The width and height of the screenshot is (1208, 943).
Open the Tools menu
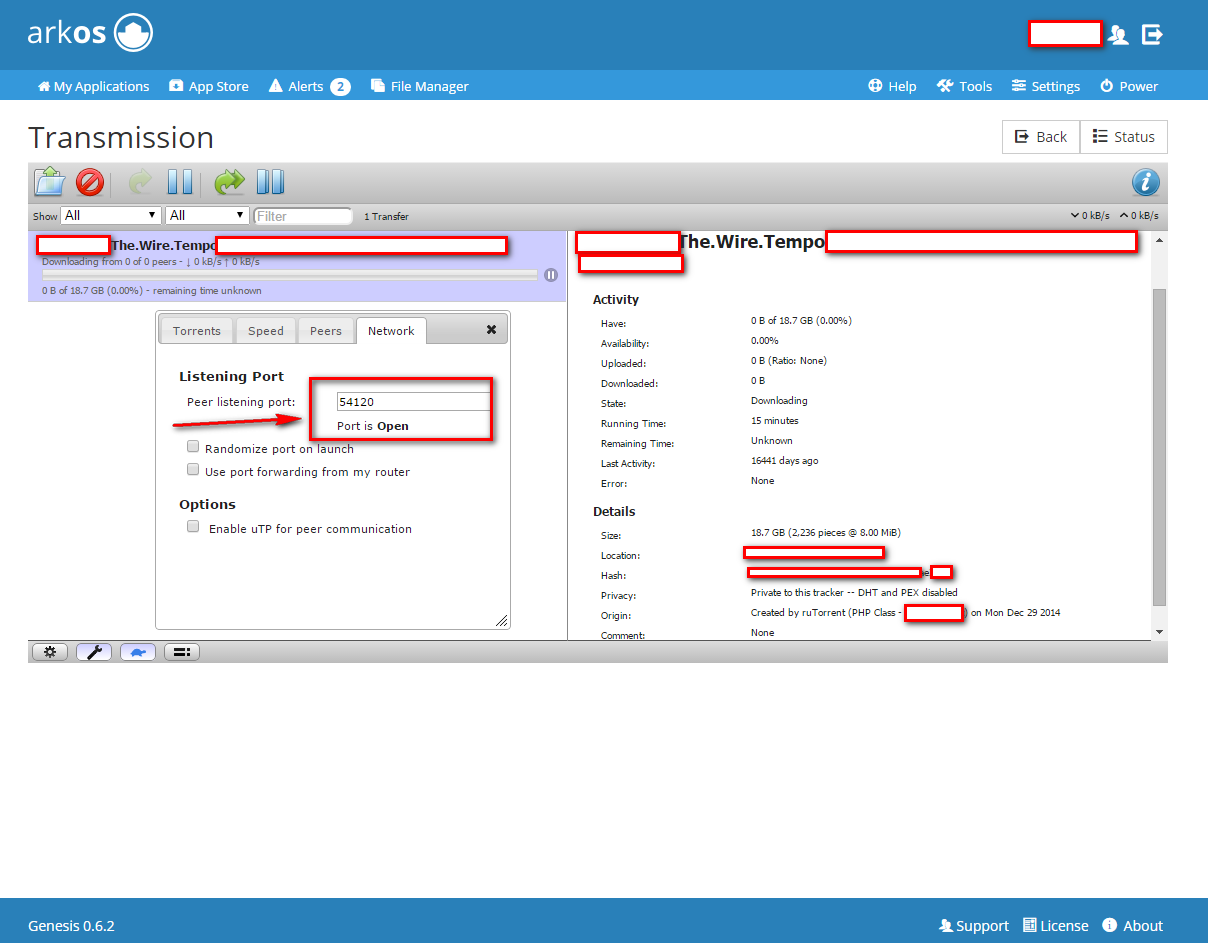tap(964, 86)
